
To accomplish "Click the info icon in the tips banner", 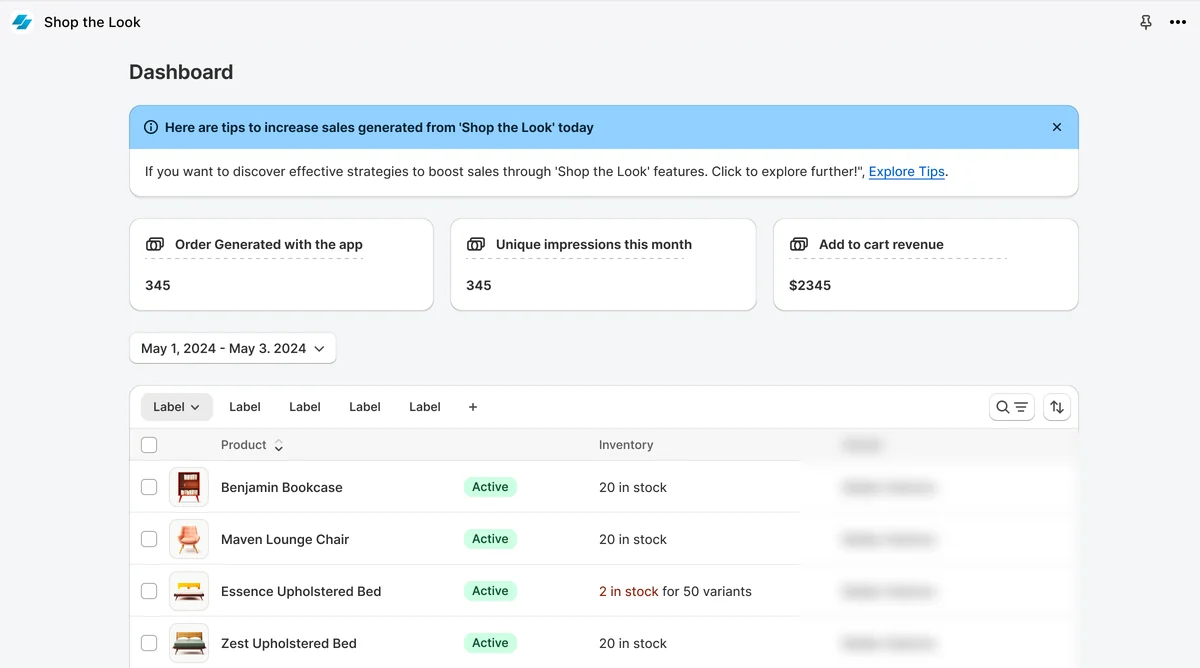I will tap(151, 127).
